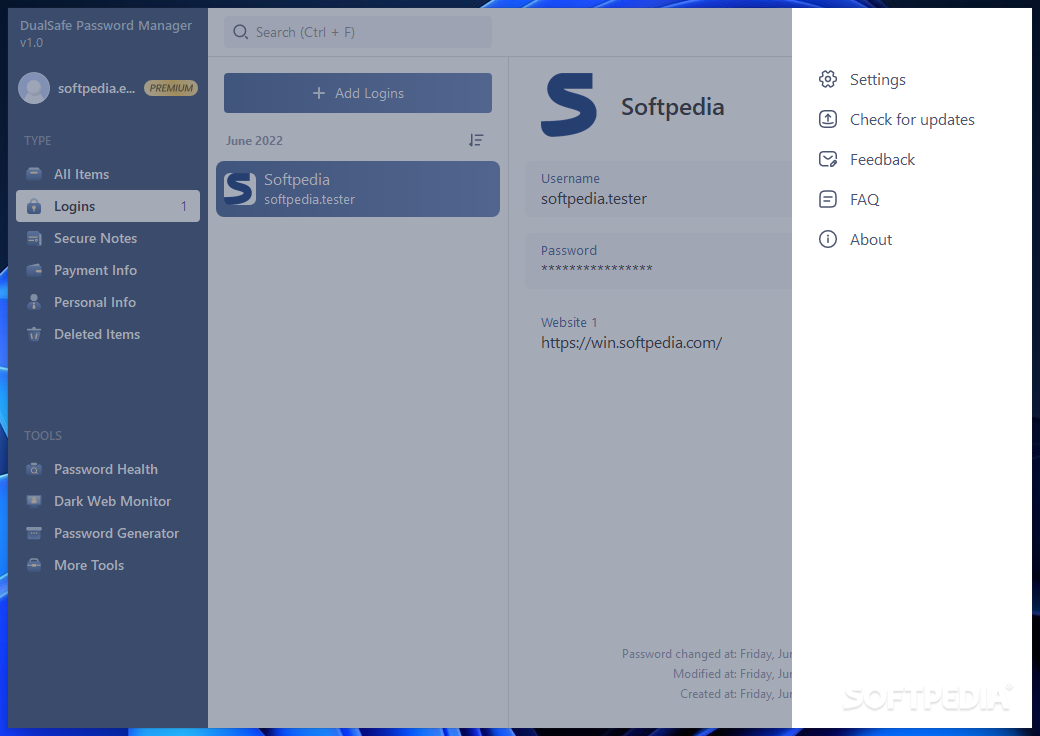Open Payment Info category

(107, 270)
